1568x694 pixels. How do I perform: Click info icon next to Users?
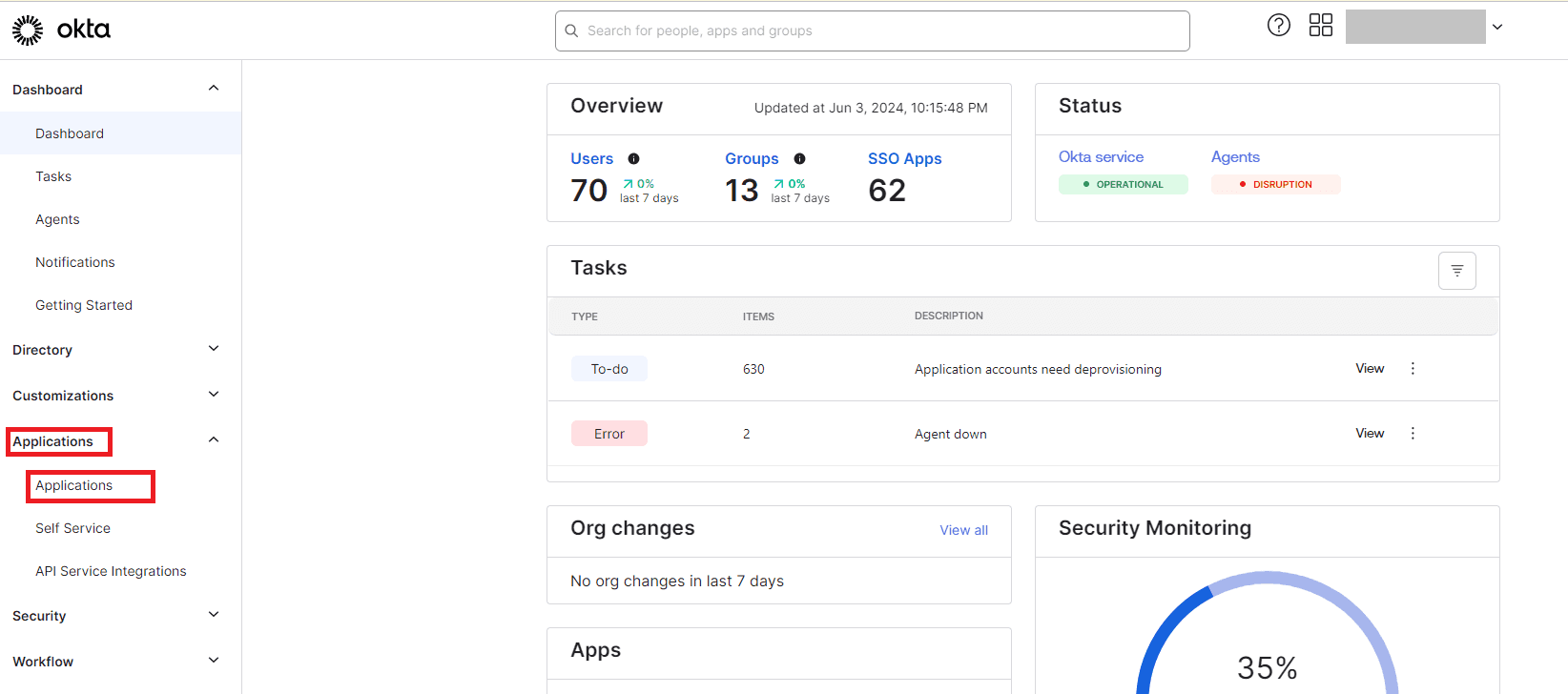[633, 159]
